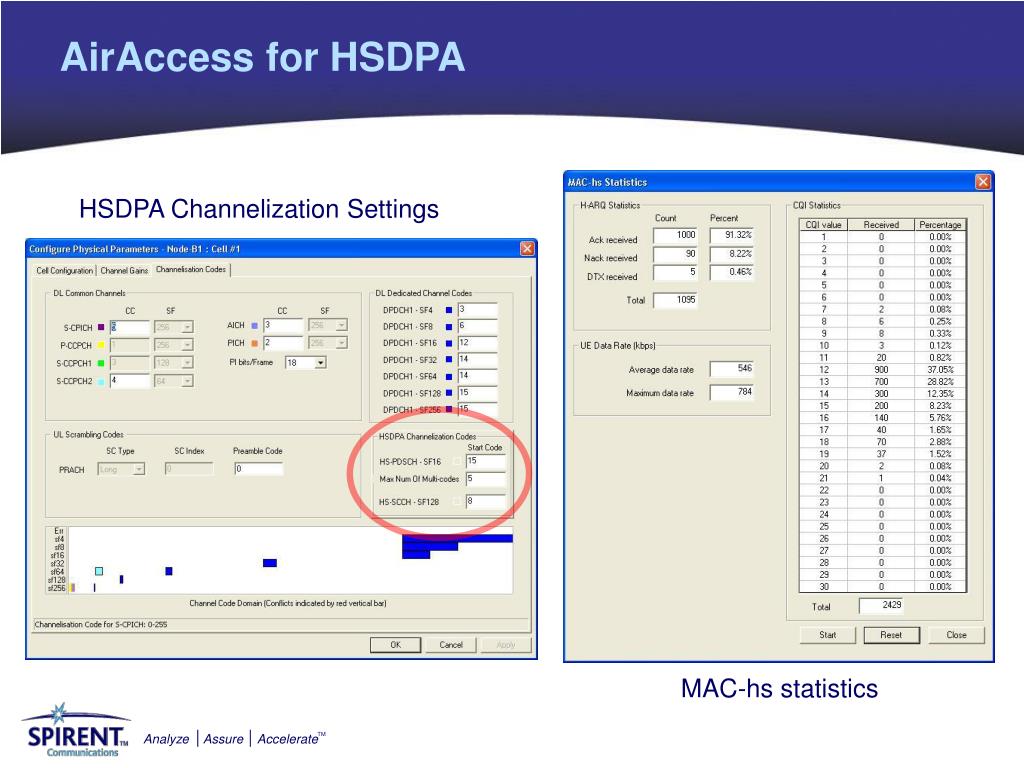Click the S-CCPCH2 cyan color swatch

coord(101,381)
